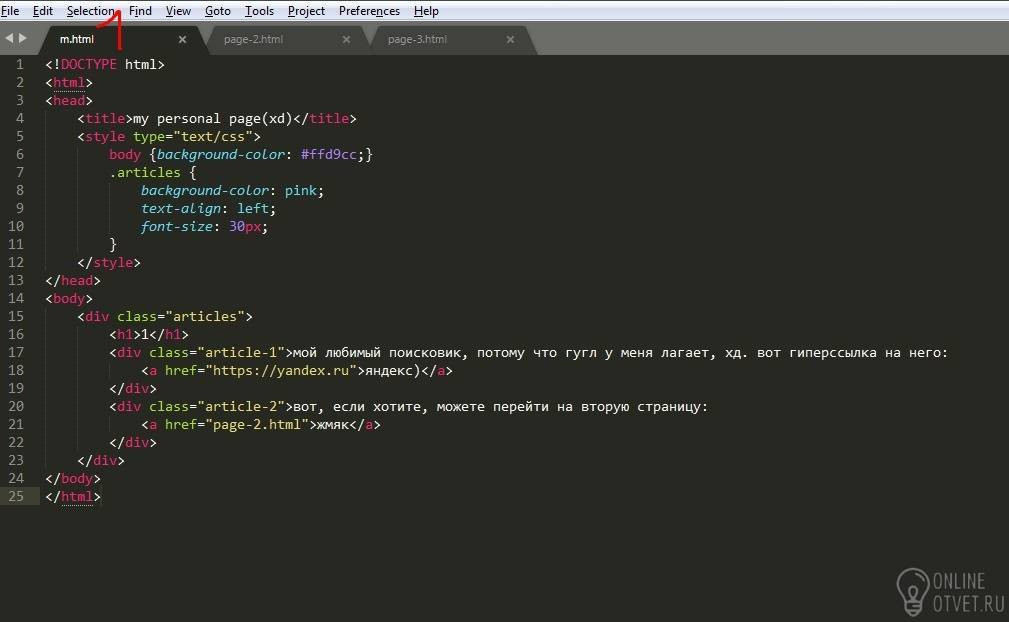Open the Edit menu

tap(42, 11)
